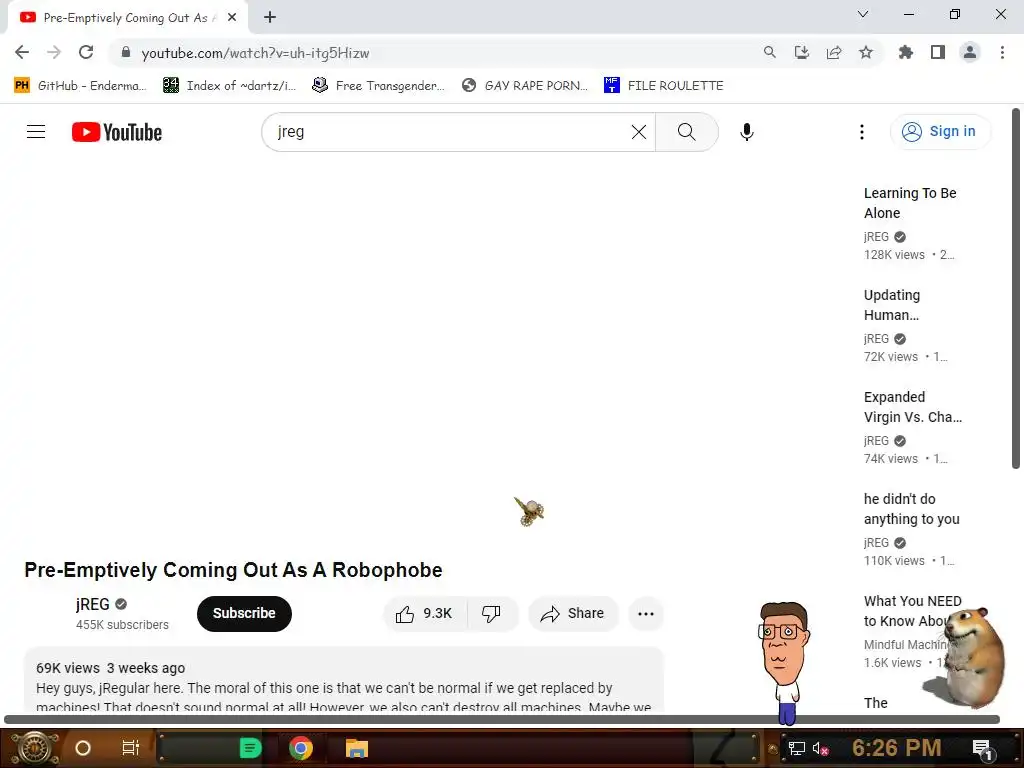Click the horizontal scrollbar thumb
Screen dimensions: 1024x768
[x=502, y=719]
